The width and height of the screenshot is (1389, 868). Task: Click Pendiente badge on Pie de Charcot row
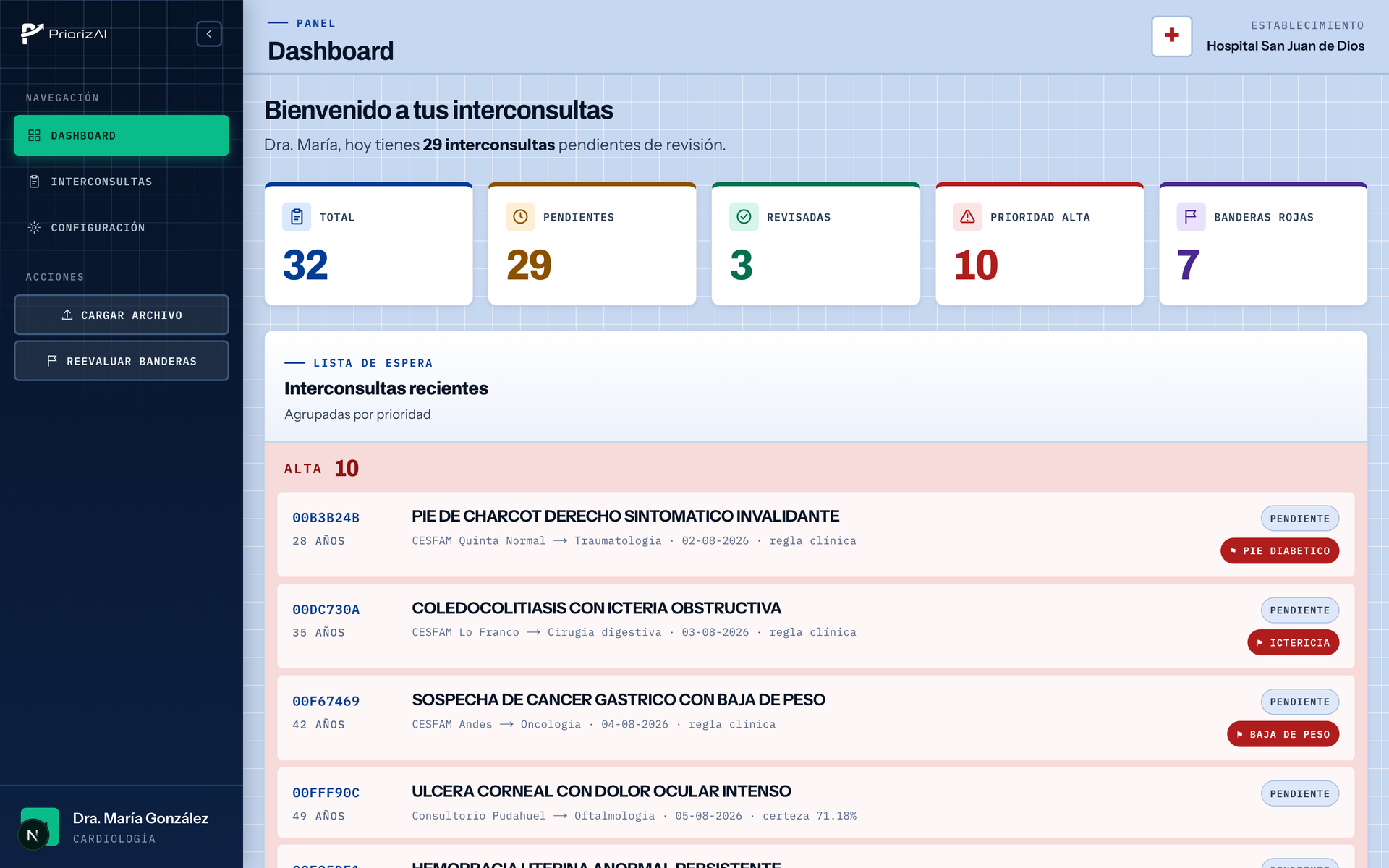click(1300, 519)
